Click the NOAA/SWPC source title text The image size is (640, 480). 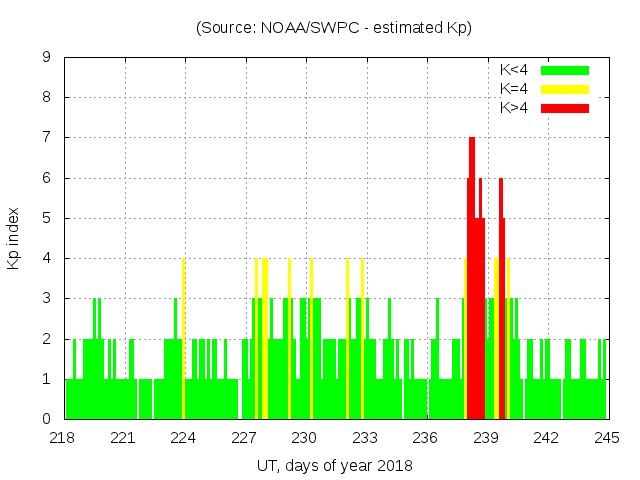pos(334,27)
